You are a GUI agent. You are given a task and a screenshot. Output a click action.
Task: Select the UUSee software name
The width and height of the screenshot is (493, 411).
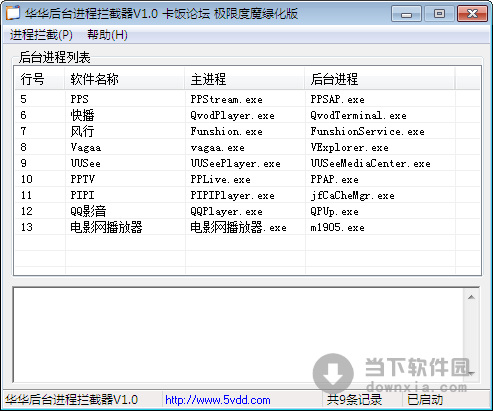85,163
